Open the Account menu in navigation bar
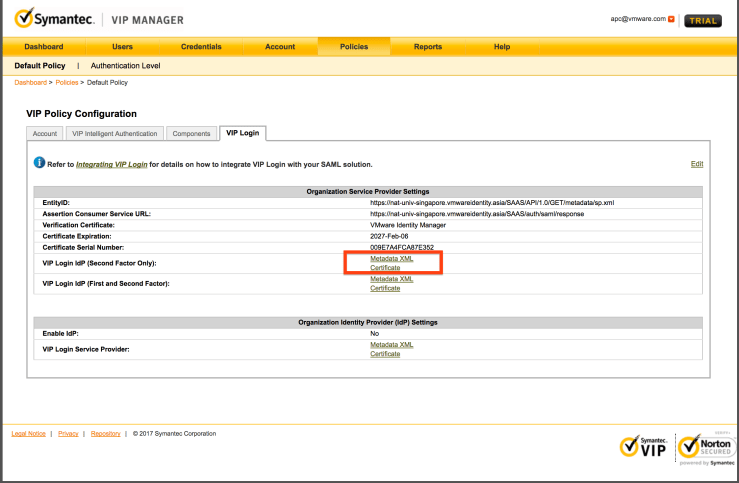 tap(280, 47)
